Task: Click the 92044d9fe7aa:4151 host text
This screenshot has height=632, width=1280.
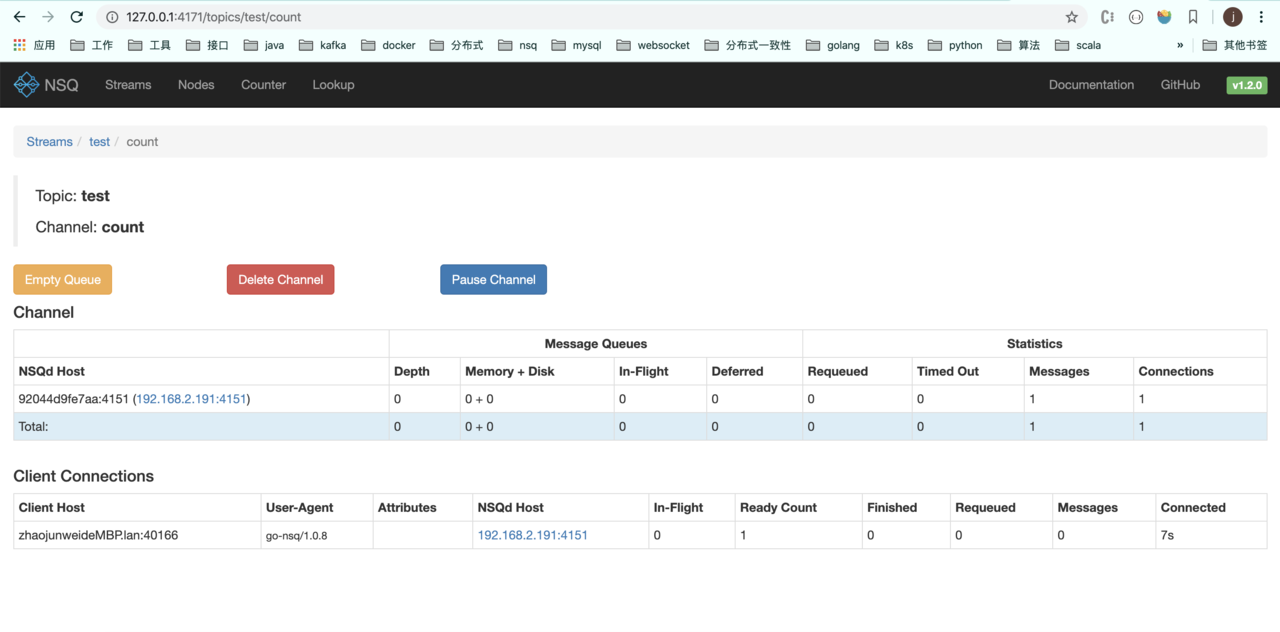Action: point(74,399)
